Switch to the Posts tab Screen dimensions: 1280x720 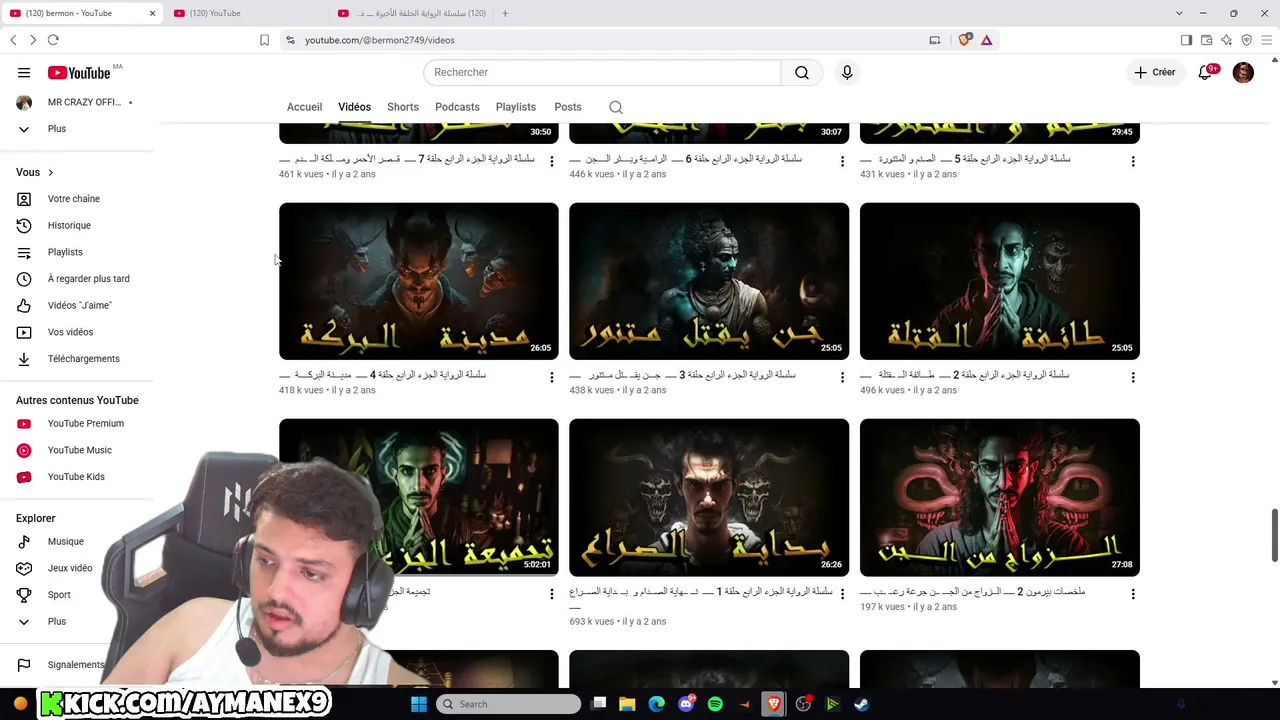568,107
